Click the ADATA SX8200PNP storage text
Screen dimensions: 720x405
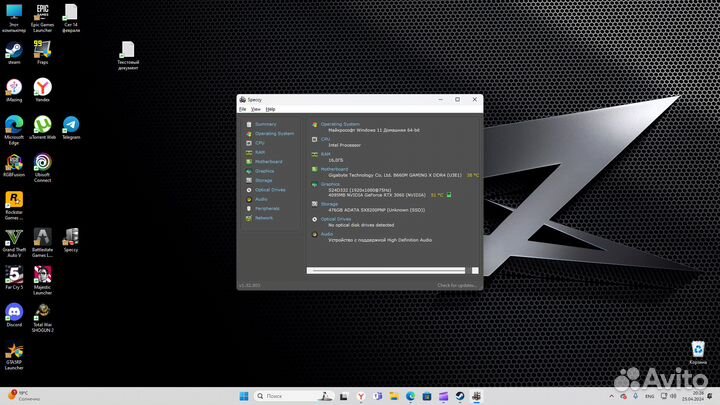(x=377, y=210)
